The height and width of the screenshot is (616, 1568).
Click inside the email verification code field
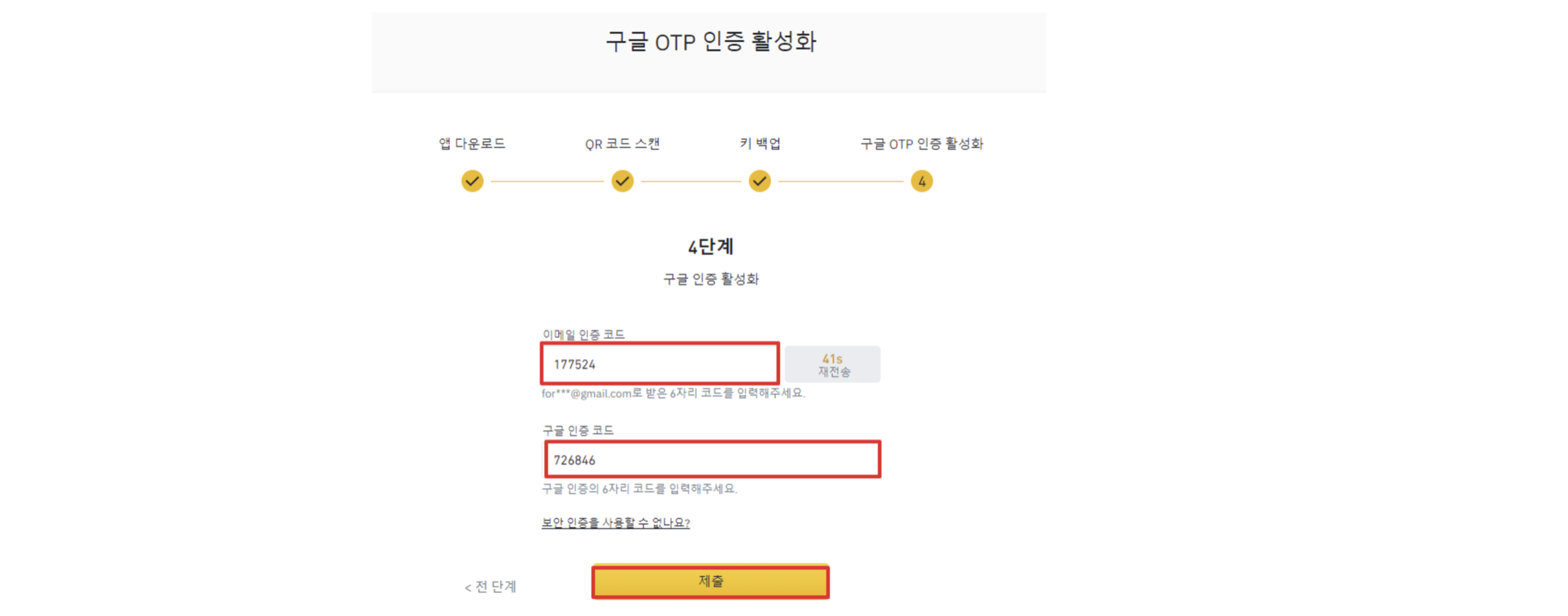659,364
